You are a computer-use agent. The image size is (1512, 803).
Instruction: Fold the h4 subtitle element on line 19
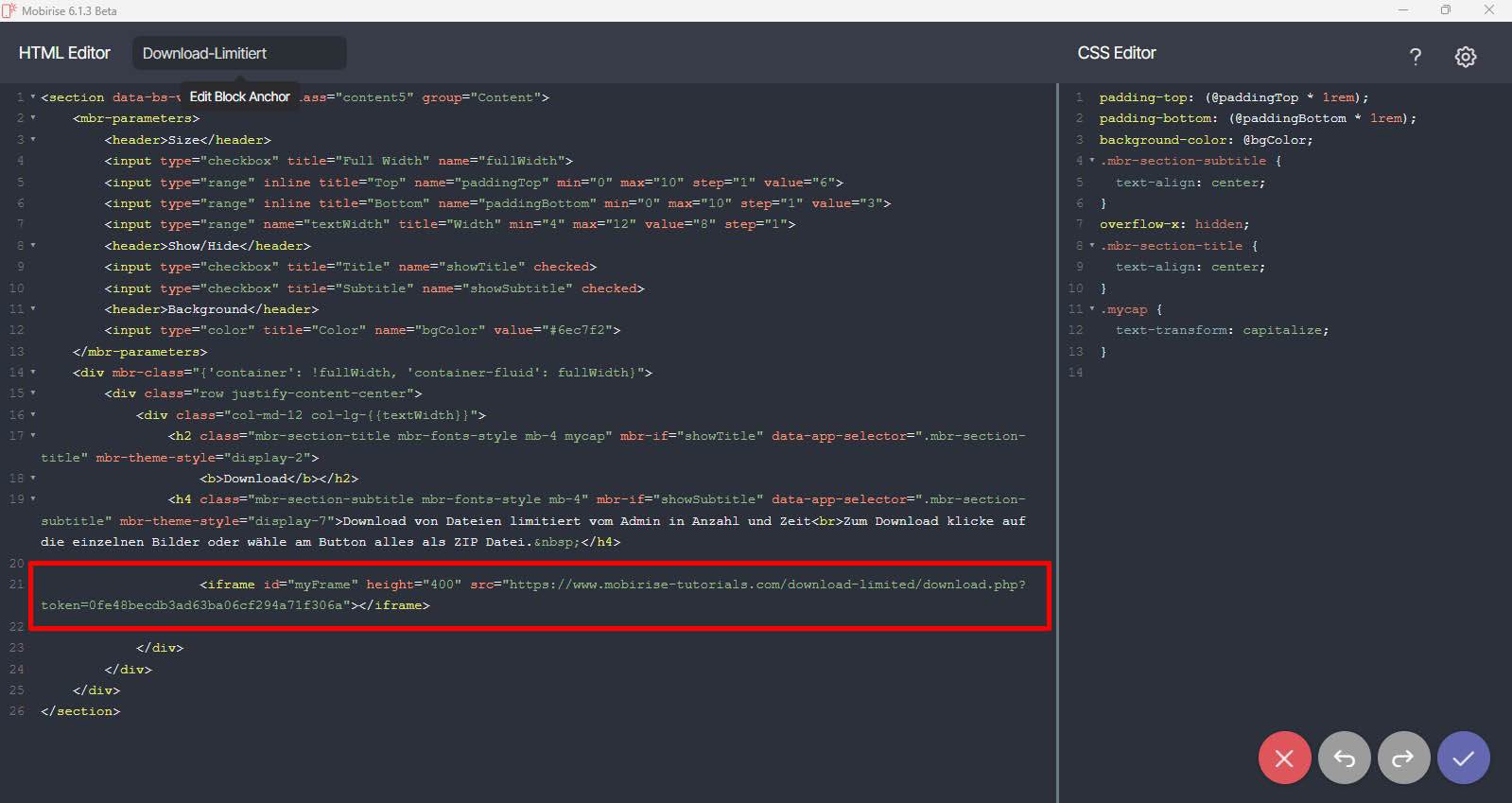pos(33,499)
